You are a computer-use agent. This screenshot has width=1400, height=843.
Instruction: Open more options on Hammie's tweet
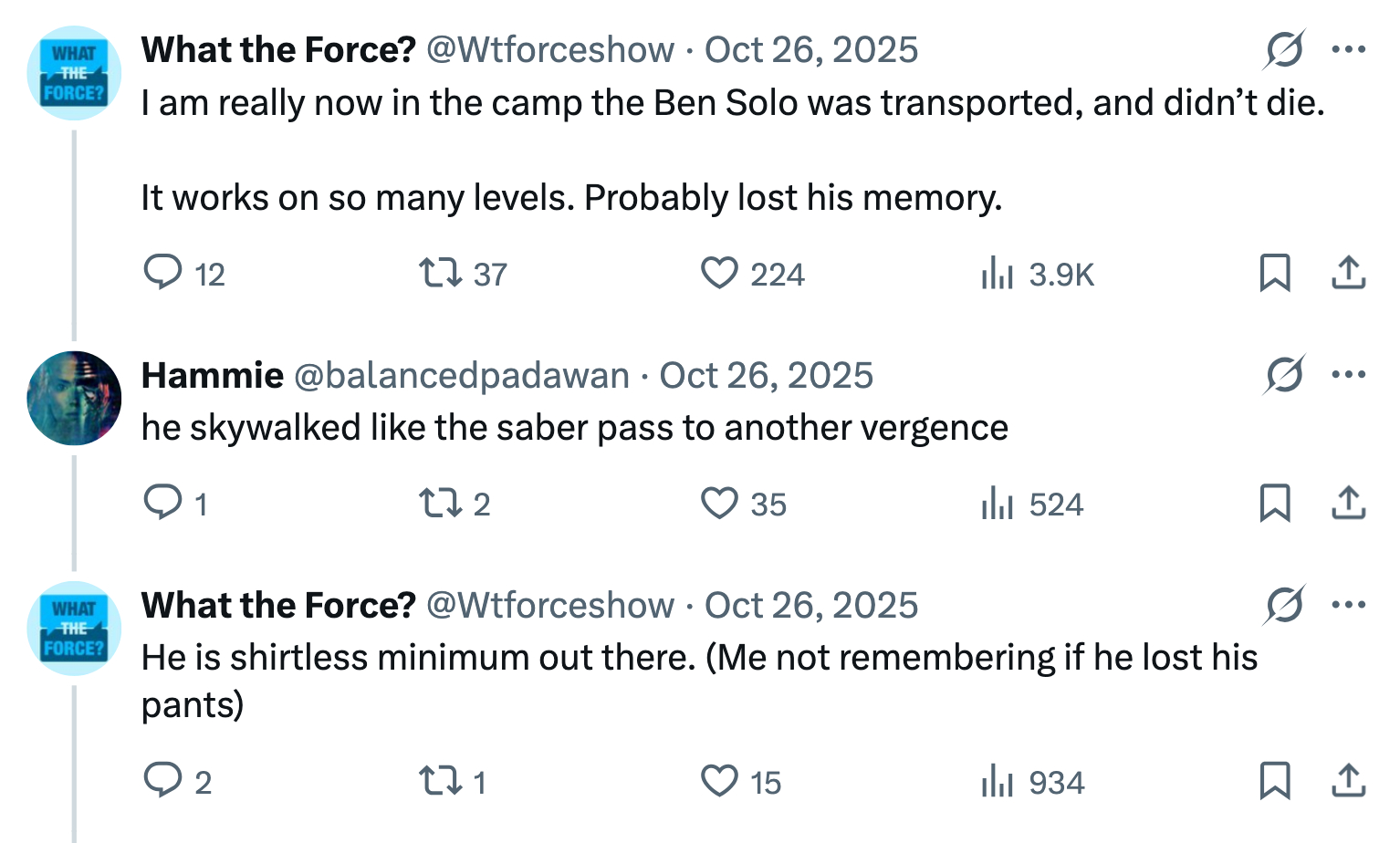point(1348,374)
